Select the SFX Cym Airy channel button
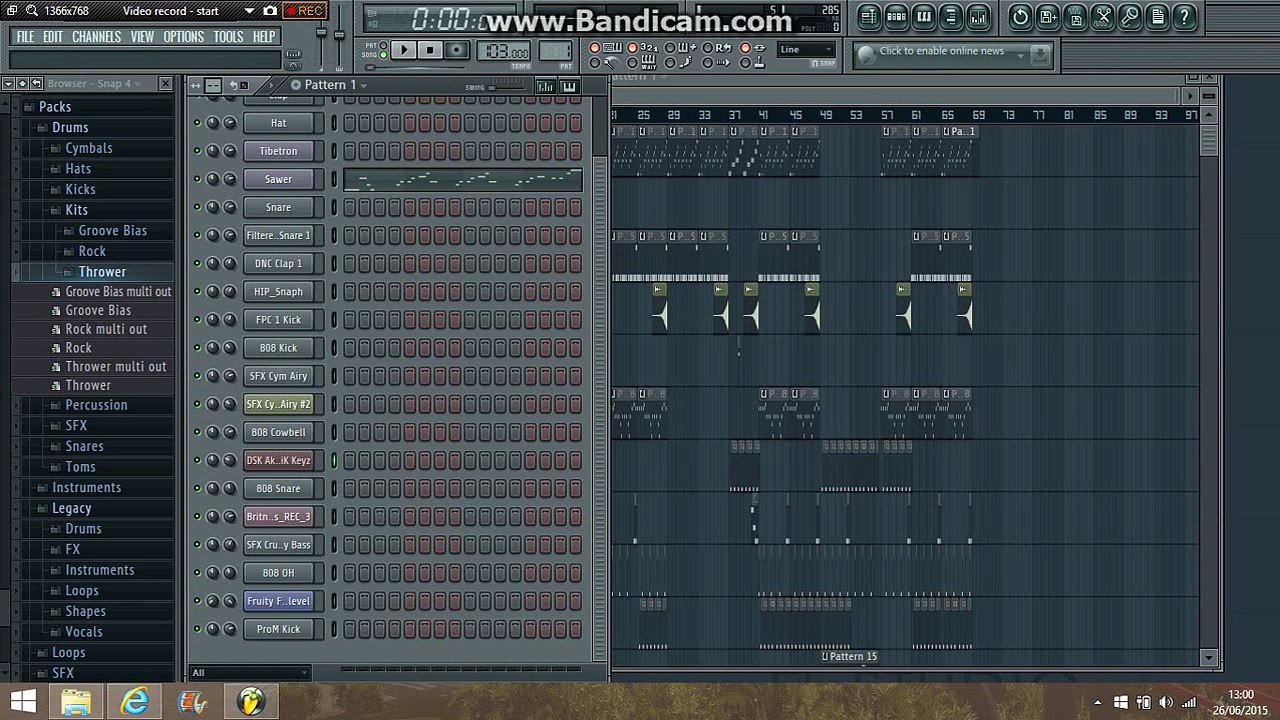 278,376
